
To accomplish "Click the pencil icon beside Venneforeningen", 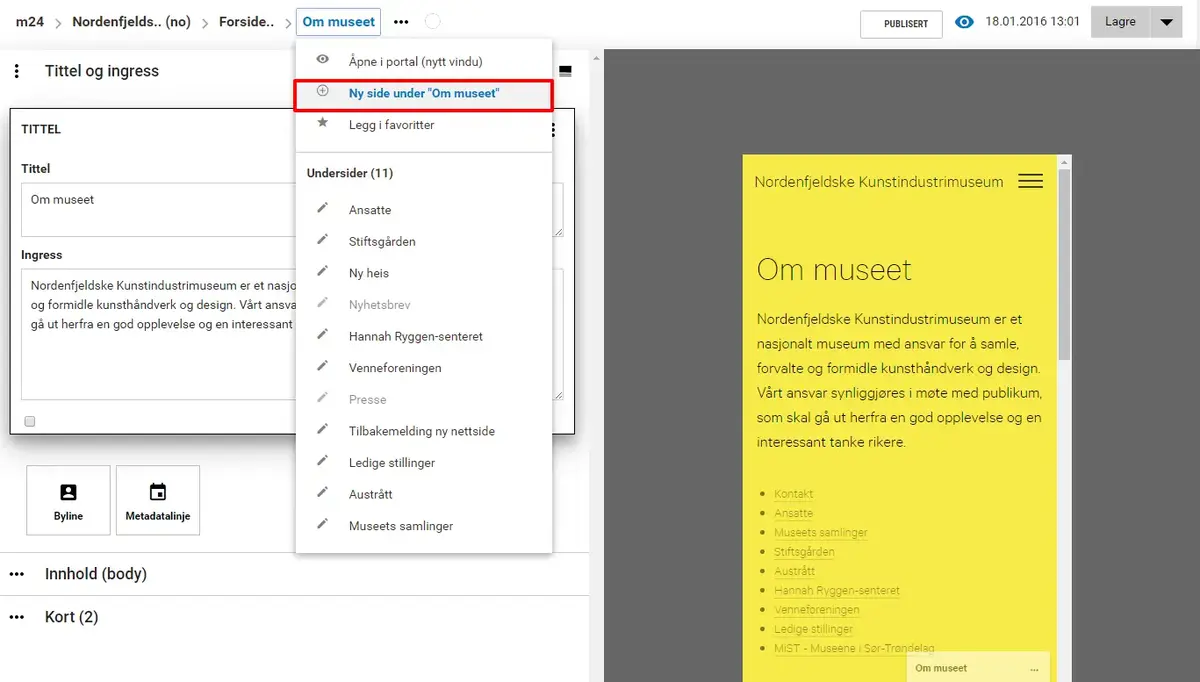I will pyautogui.click(x=322, y=366).
